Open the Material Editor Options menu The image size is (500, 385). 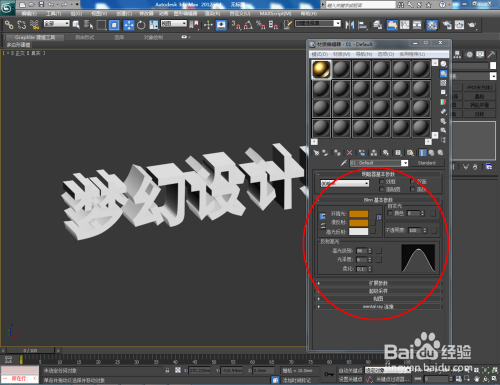386,54
